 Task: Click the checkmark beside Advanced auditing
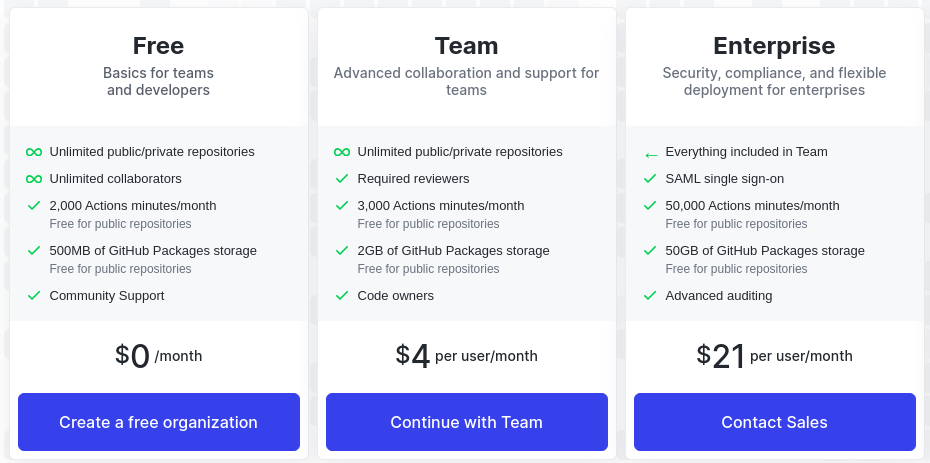point(650,295)
